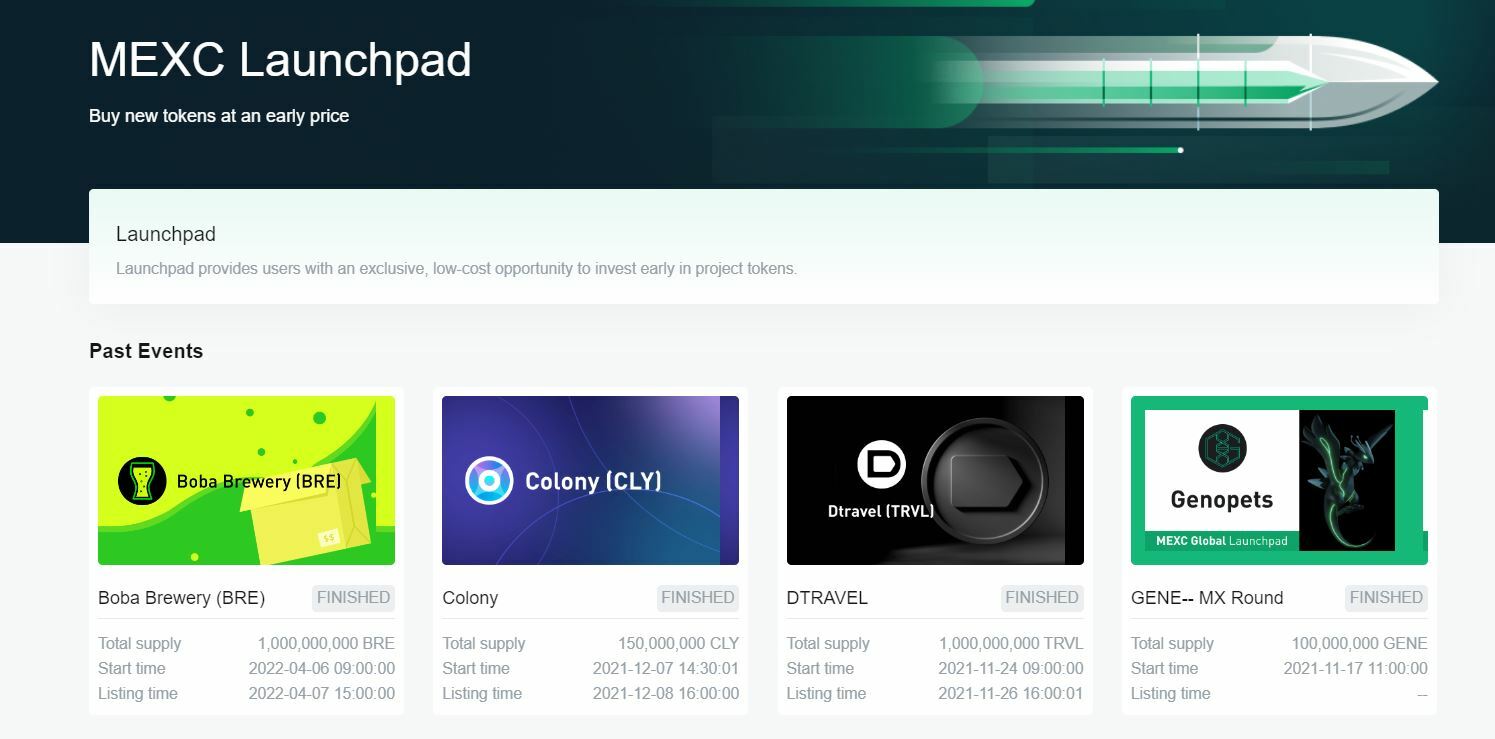1495x739 pixels.
Task: Click the Dtravel coin graphic
Action: [985, 480]
